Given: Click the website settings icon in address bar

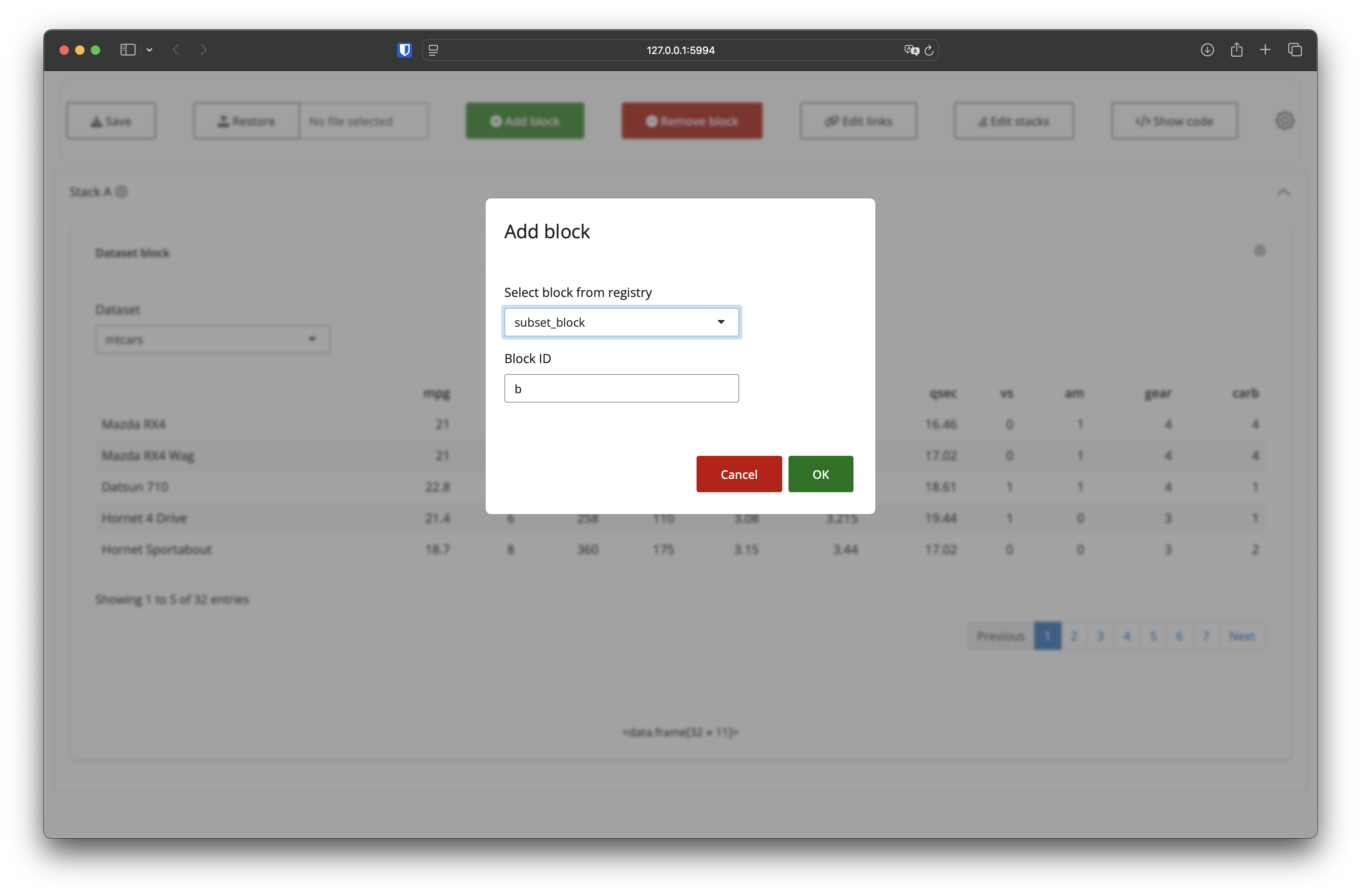Looking at the screenshot, I should coord(434,50).
